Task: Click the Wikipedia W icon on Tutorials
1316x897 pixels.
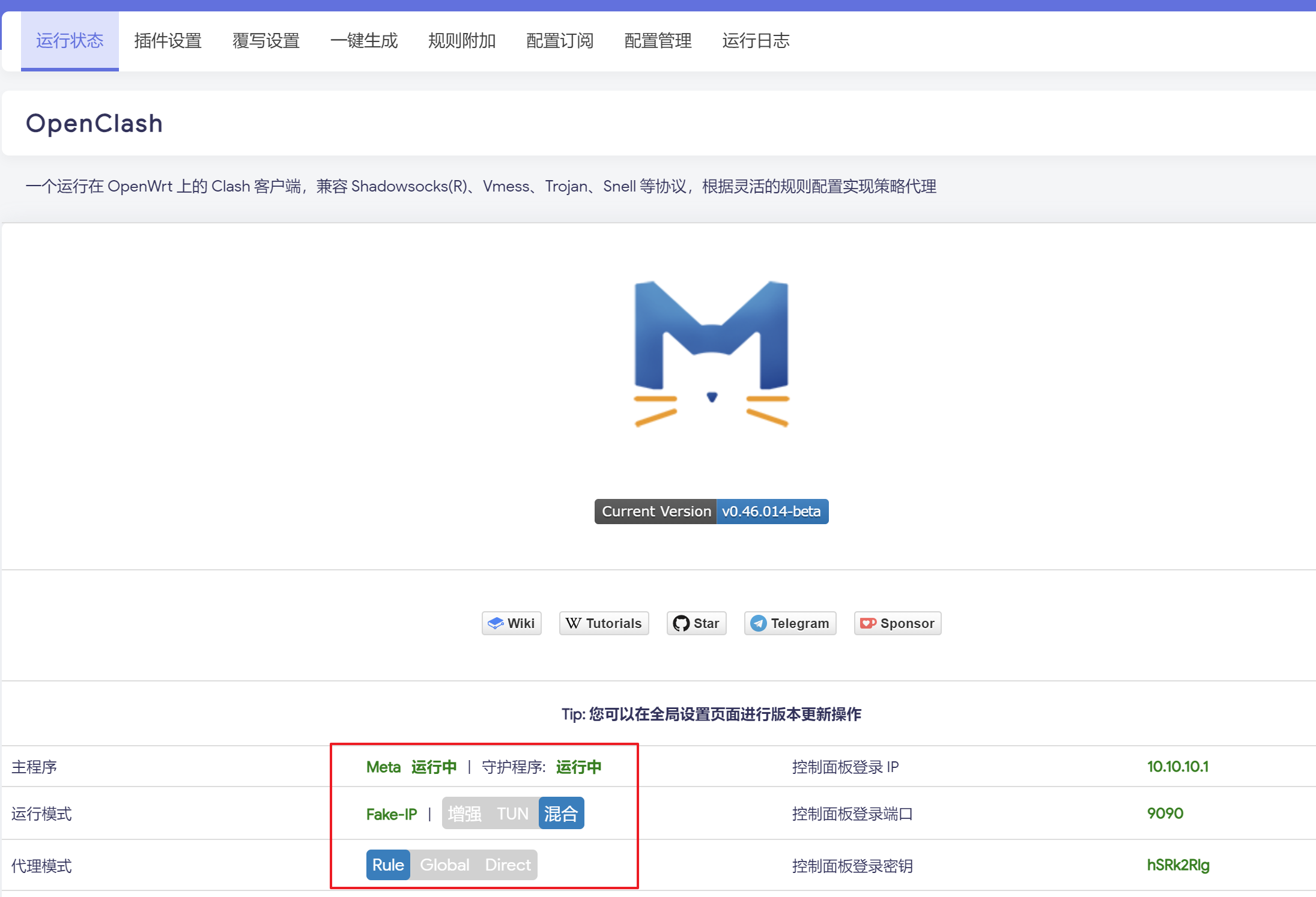Action: [x=574, y=623]
